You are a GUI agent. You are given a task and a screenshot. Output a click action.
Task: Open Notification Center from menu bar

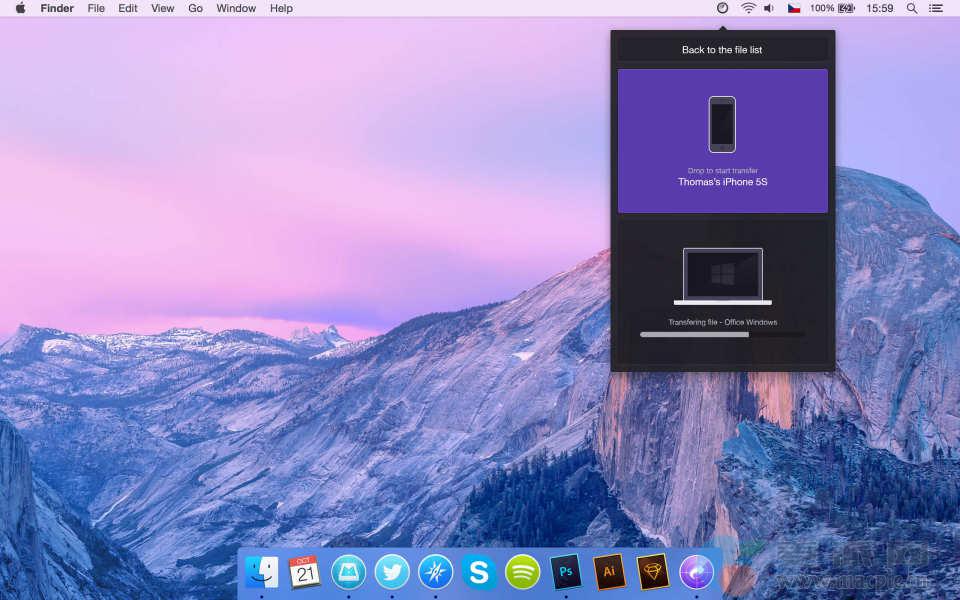936,8
